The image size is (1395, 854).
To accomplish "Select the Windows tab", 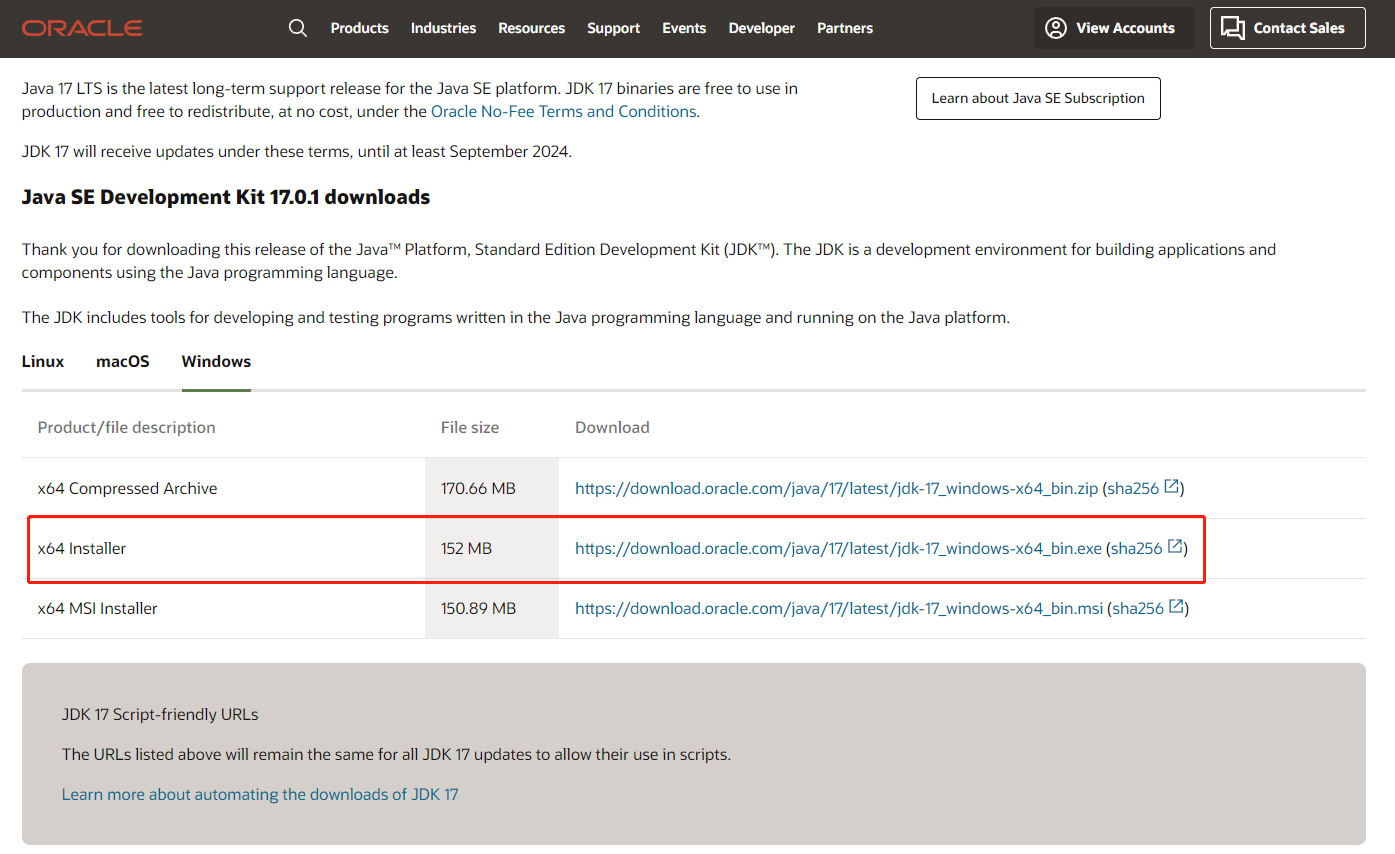I will (215, 361).
